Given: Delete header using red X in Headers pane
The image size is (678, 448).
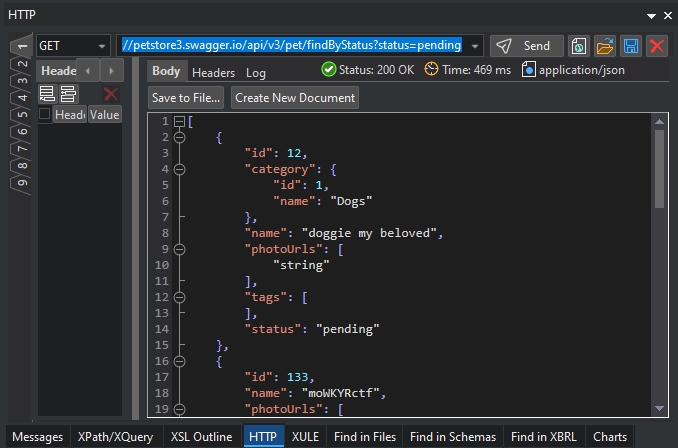Looking at the screenshot, I should click(x=111, y=94).
